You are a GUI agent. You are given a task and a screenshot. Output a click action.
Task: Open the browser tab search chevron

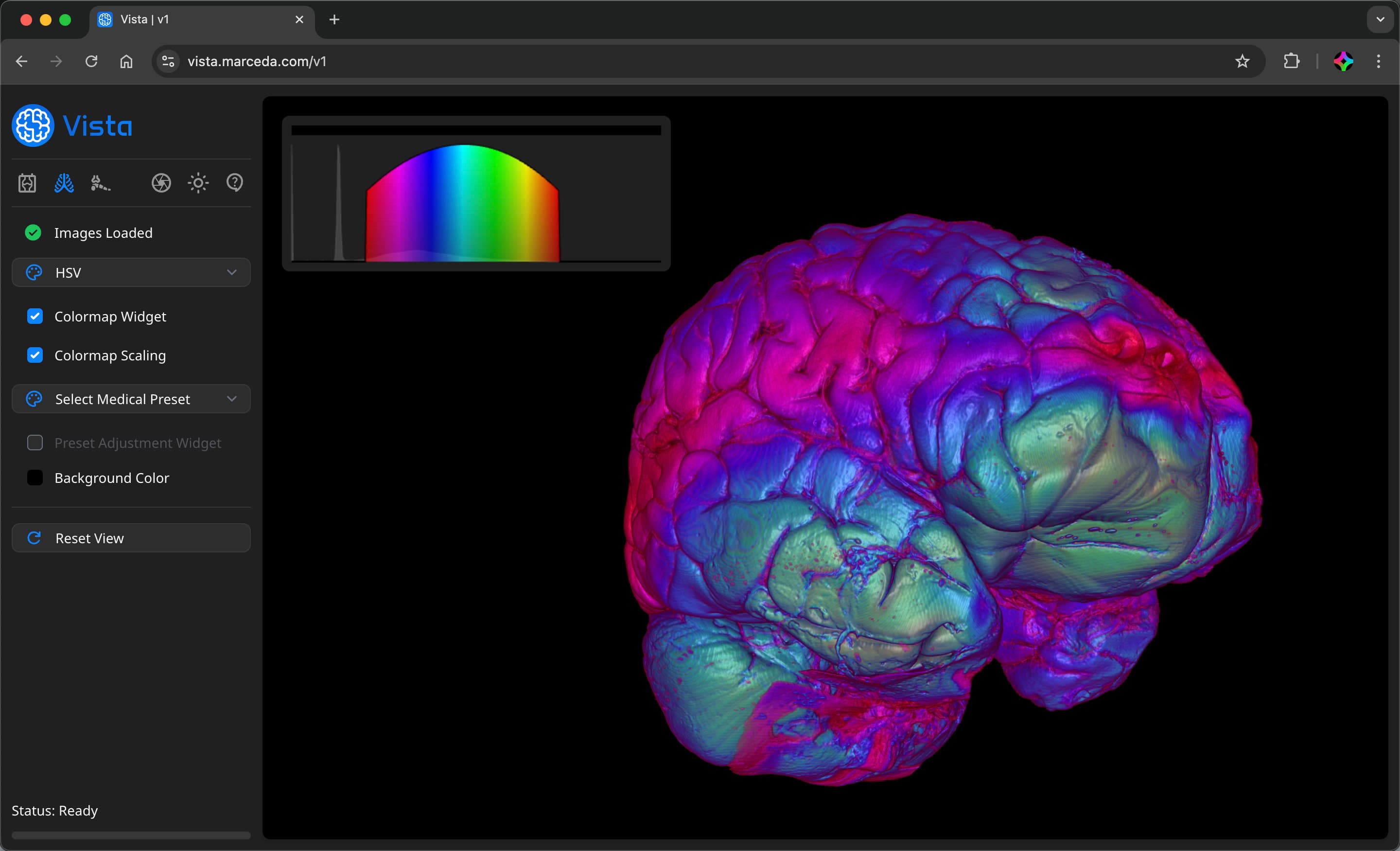click(1380, 19)
